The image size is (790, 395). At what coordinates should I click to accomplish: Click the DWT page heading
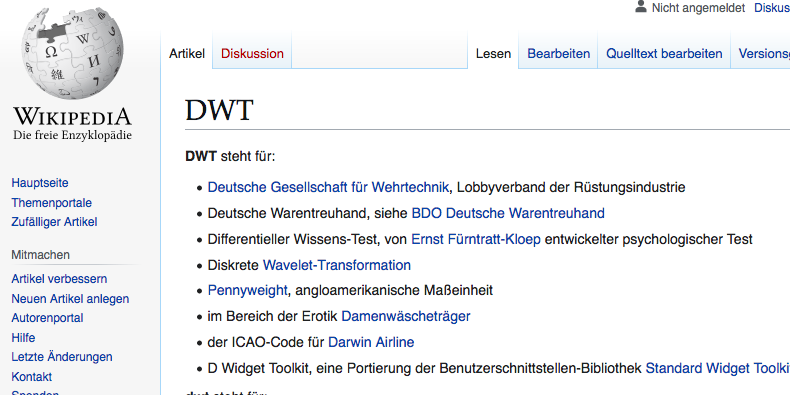coord(219,110)
